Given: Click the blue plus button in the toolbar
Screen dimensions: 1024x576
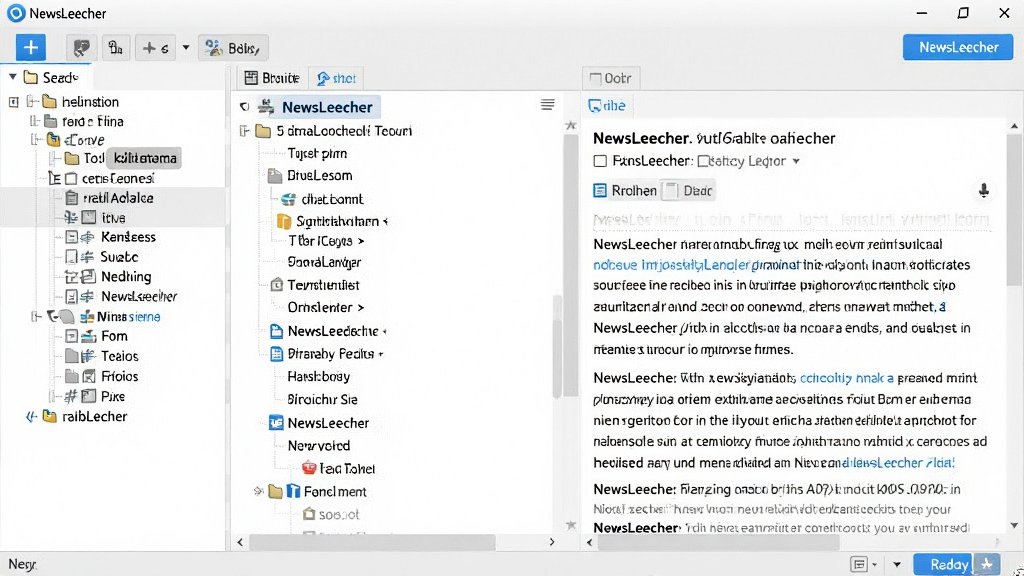Looking at the screenshot, I should (31, 47).
